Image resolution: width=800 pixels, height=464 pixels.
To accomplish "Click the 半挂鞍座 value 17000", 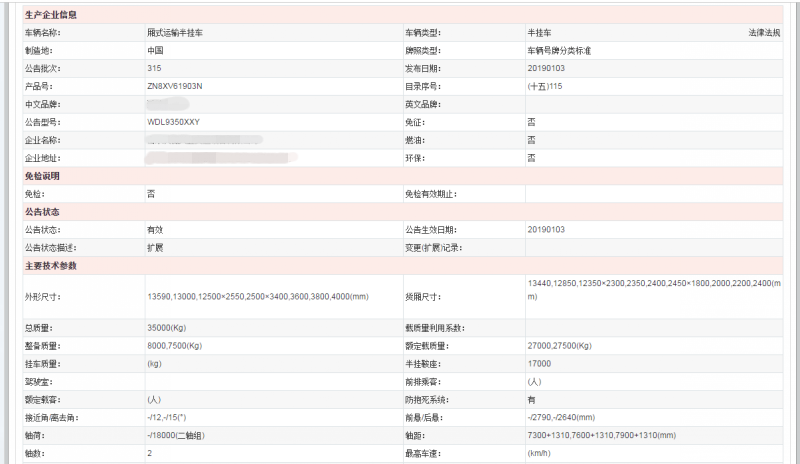I will [538, 363].
